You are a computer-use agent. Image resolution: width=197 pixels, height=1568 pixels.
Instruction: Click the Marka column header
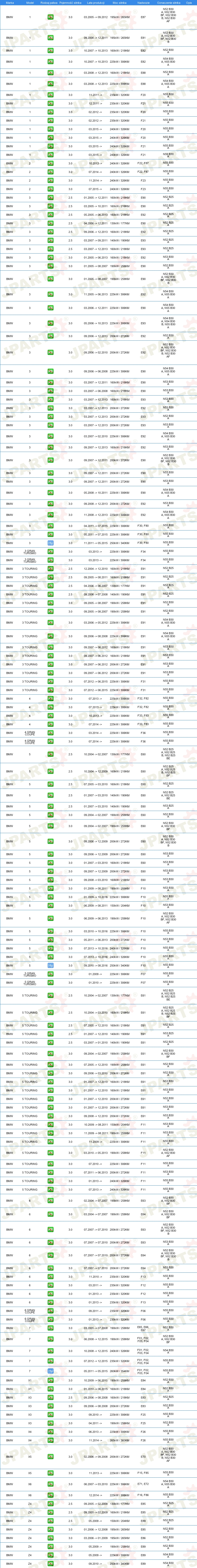pyautogui.click(x=10, y=3)
